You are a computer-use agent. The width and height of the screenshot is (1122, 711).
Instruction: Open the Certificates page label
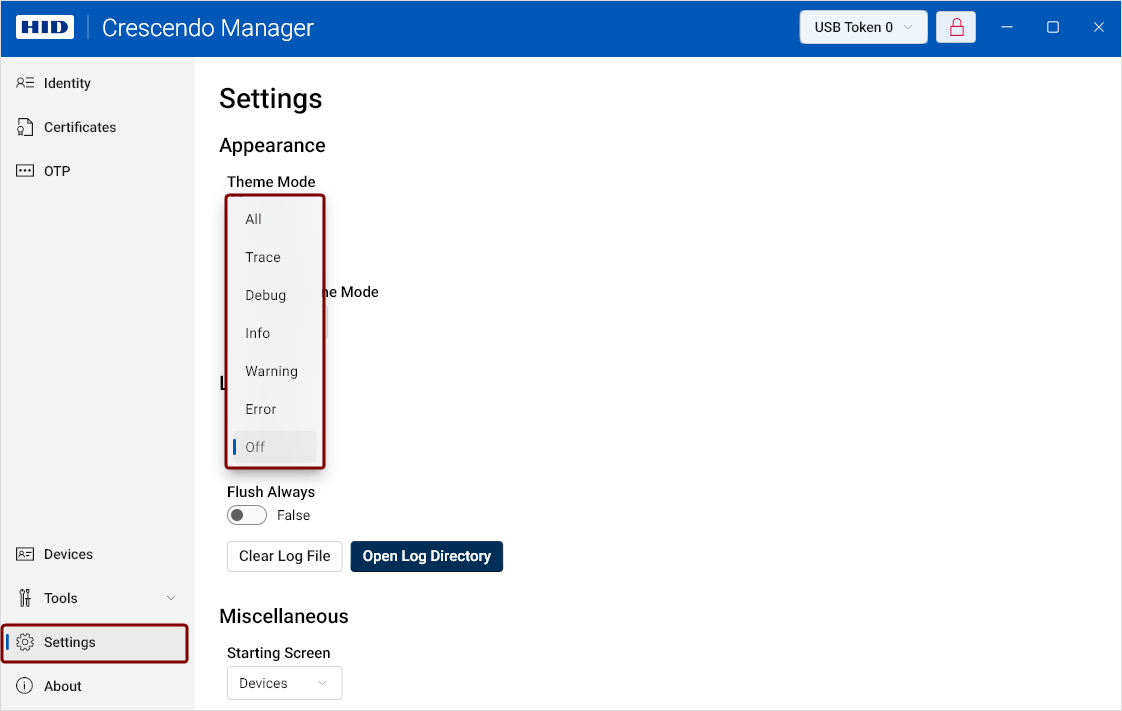(x=80, y=127)
